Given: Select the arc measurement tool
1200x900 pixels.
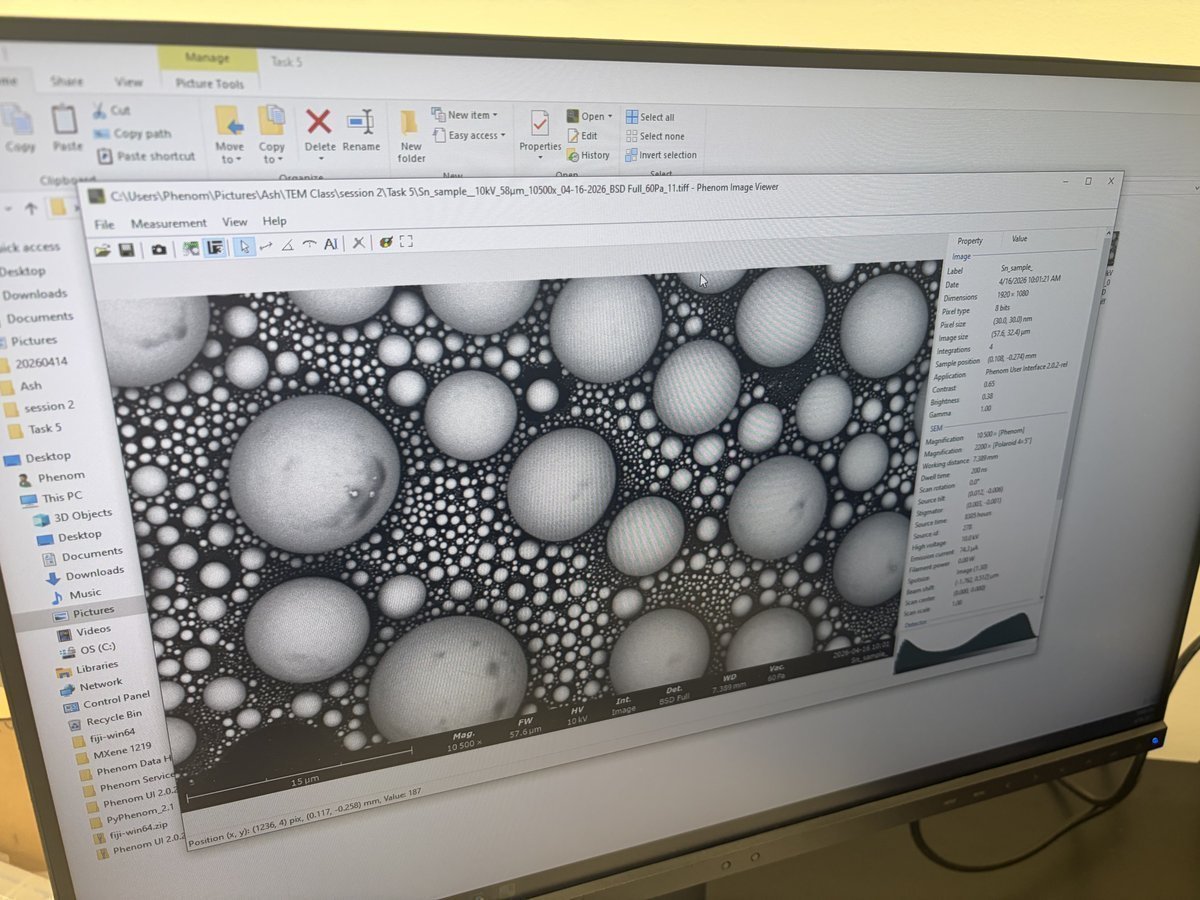Looking at the screenshot, I should 308,244.
